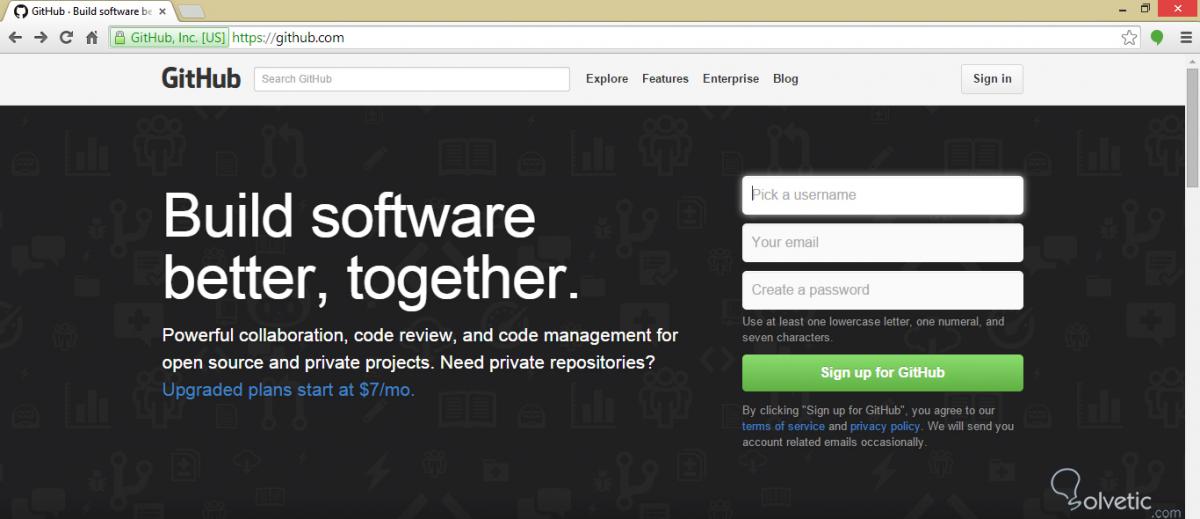Click the Sign in button

click(x=992, y=79)
